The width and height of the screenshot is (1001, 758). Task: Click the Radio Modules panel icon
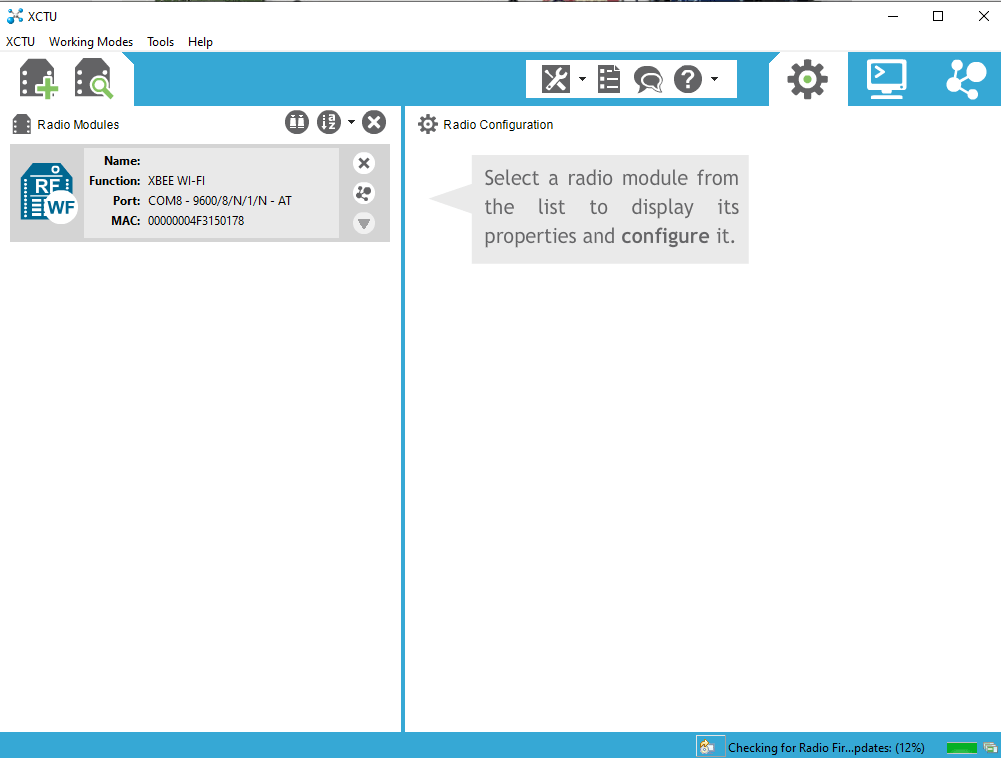[x=22, y=125]
